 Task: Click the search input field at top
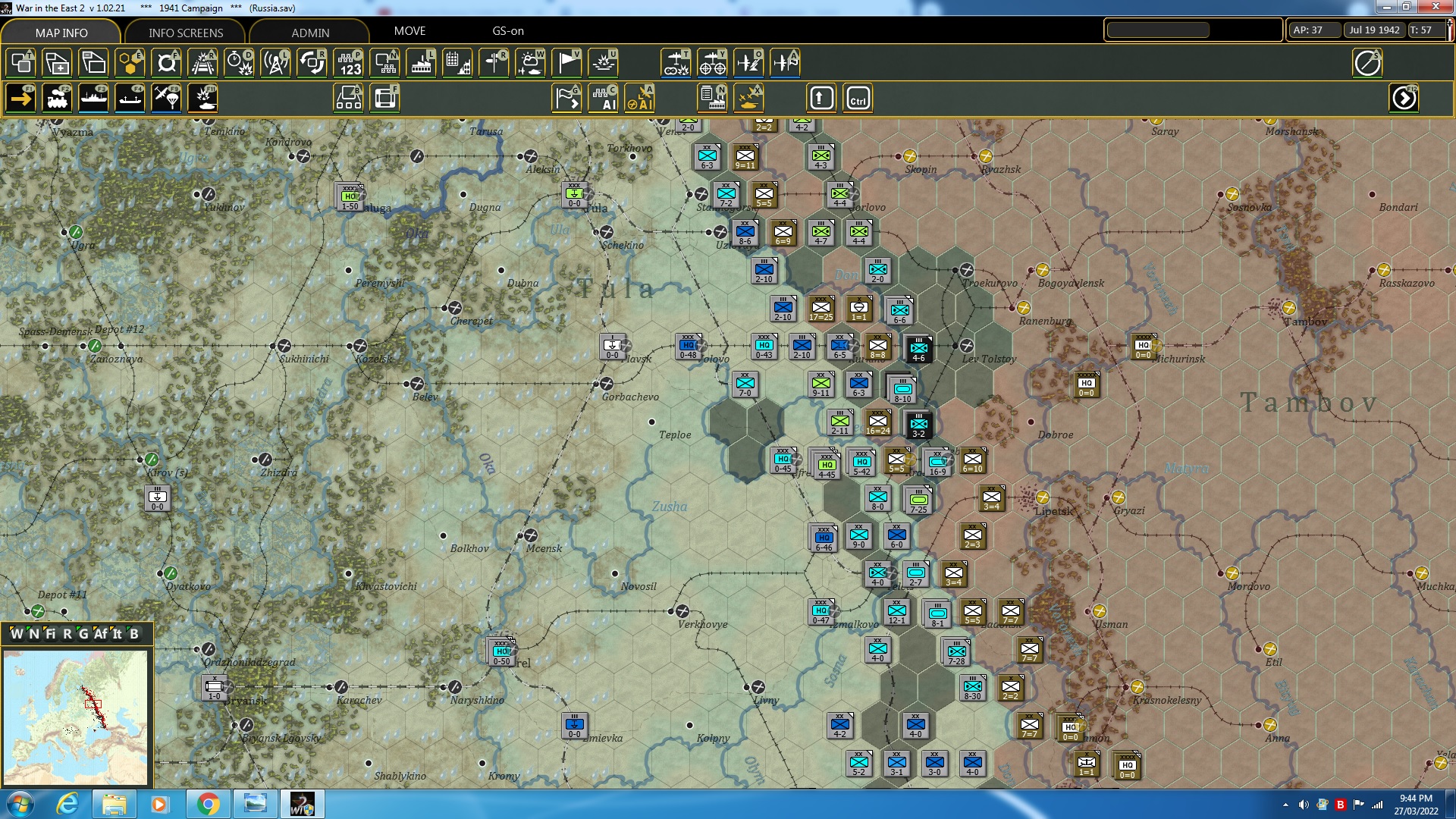[x=1158, y=30]
